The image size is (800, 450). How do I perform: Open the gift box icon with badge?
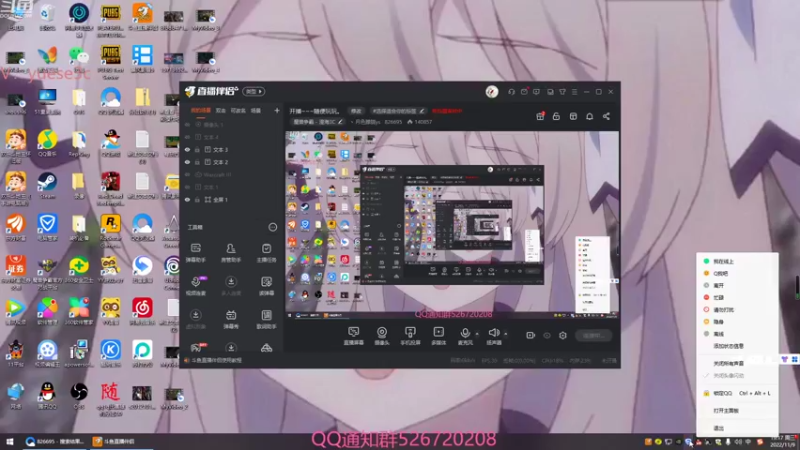(x=540, y=116)
